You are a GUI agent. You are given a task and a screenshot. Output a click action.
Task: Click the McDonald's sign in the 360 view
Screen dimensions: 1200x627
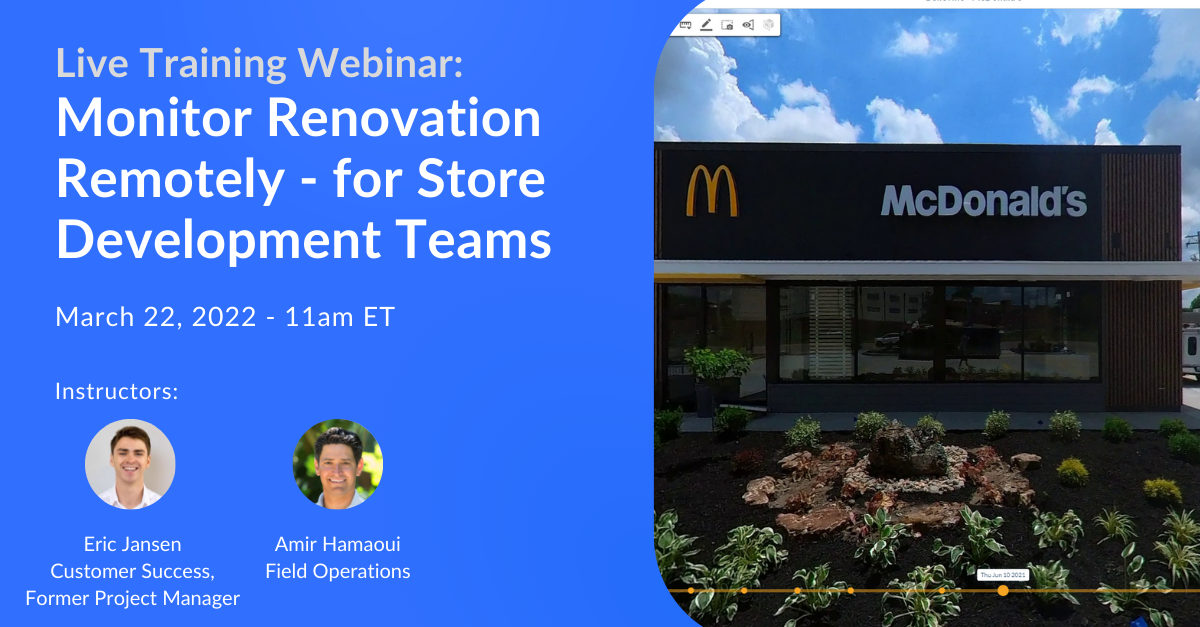pos(983,200)
